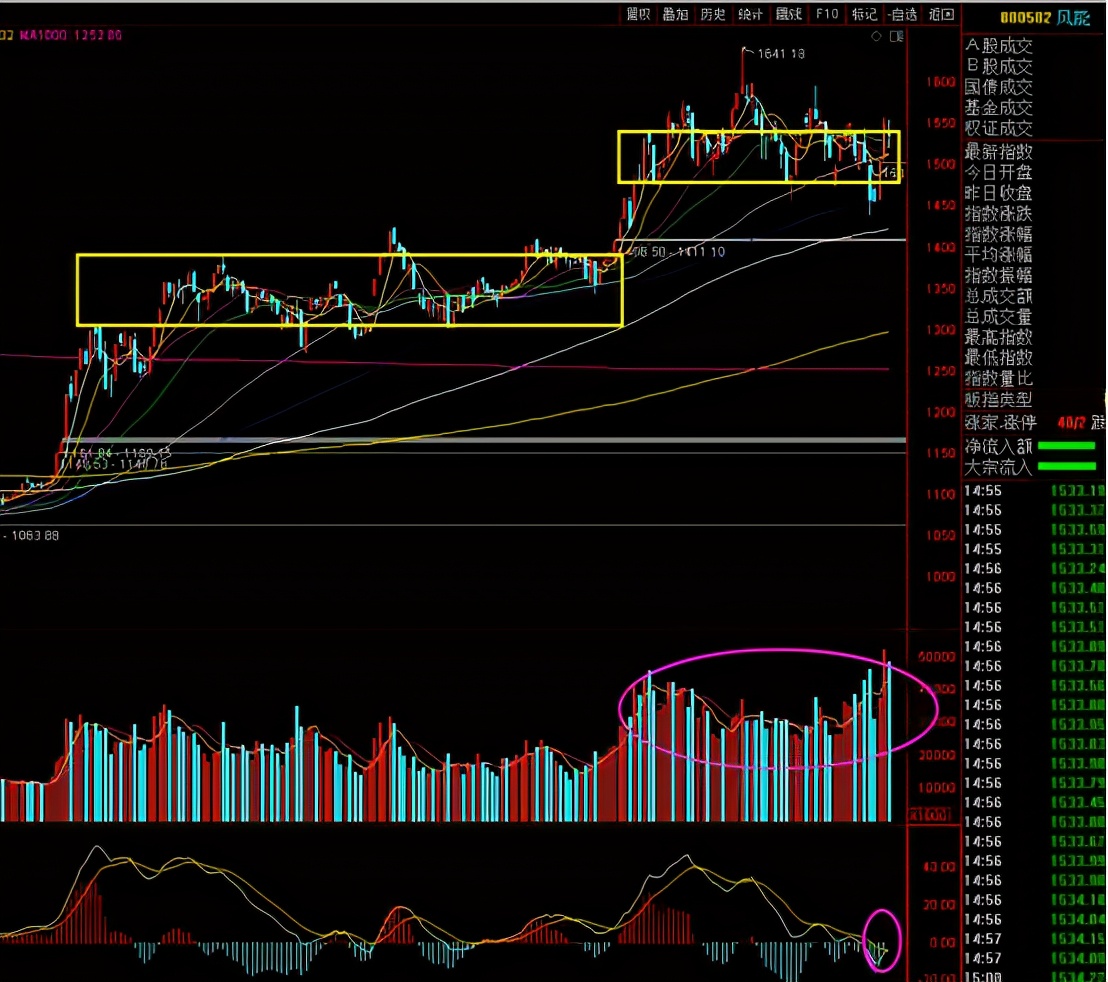
Task: Click the MA1000 1252.80 indicator label
Action: pos(71,35)
